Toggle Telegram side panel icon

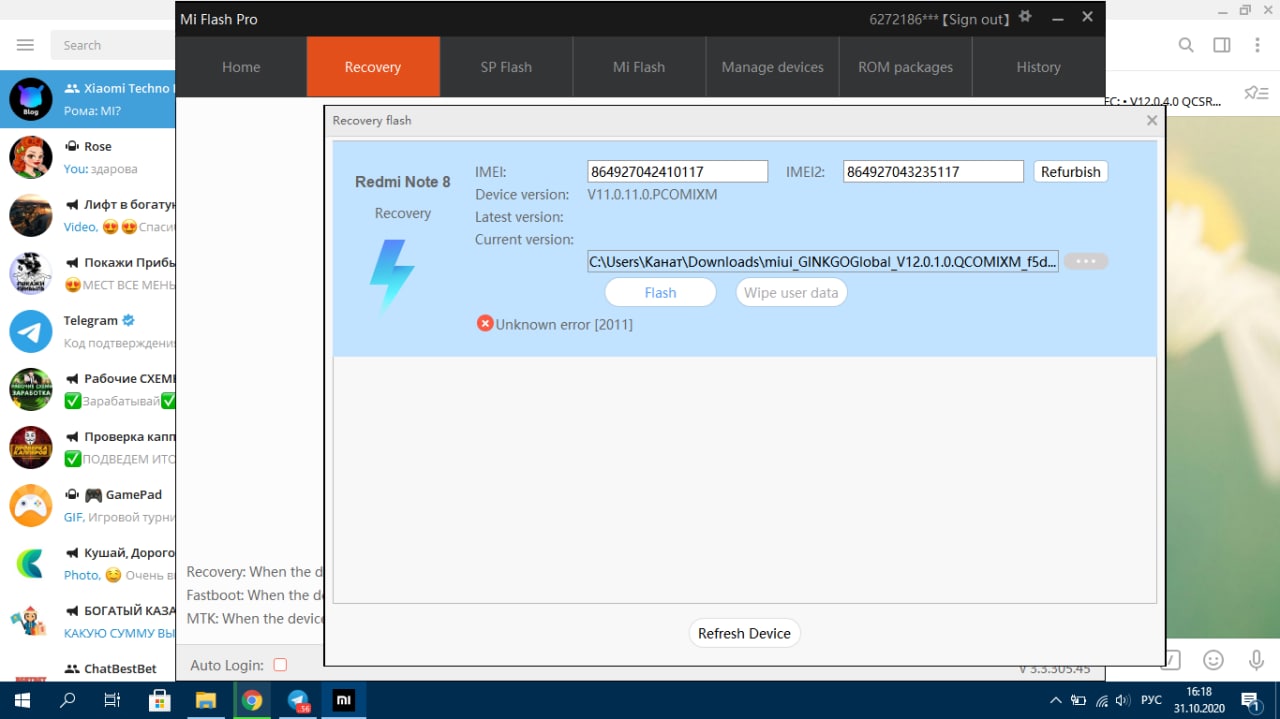(x=1222, y=45)
